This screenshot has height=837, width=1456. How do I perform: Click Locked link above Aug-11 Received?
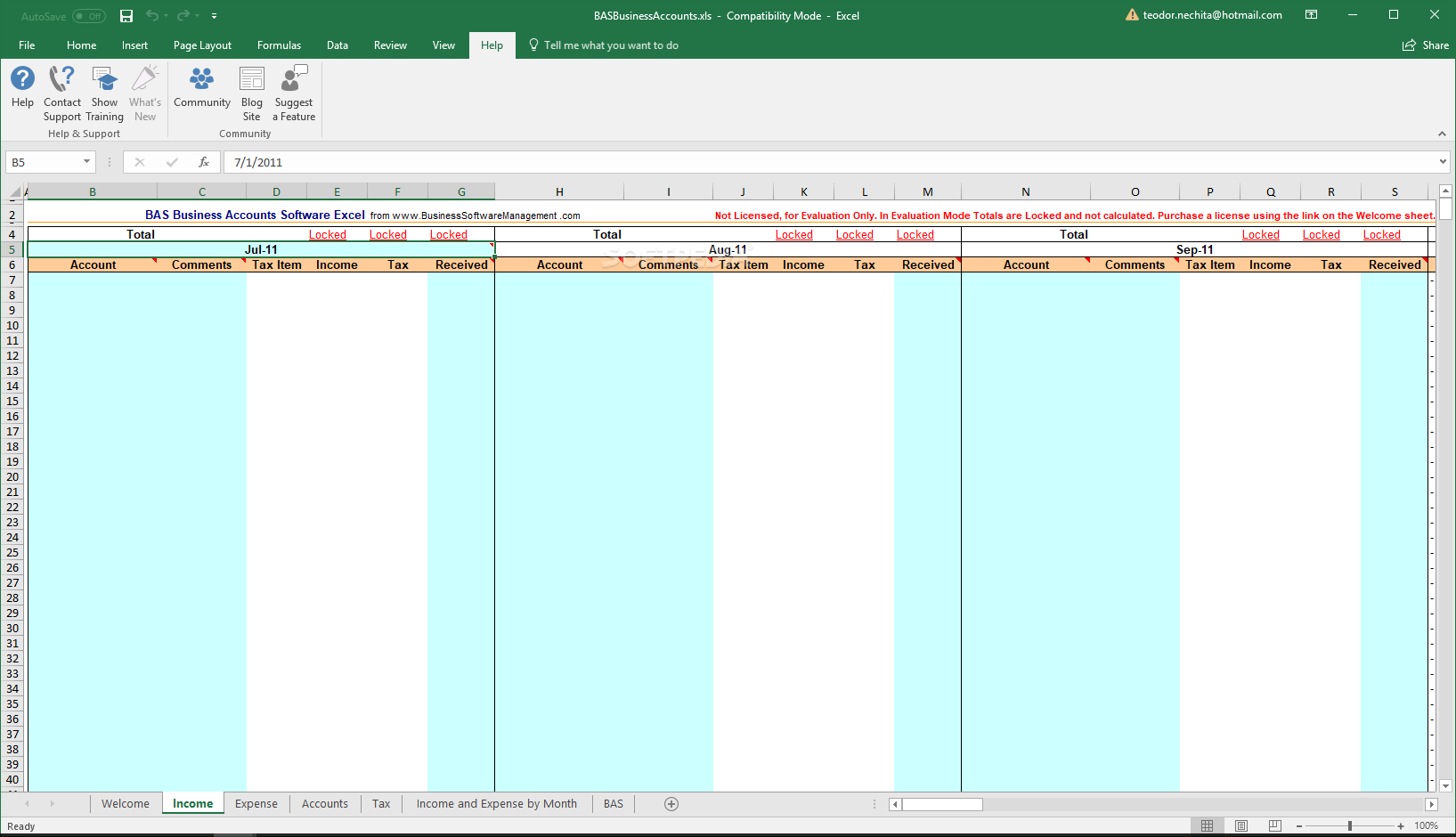(915, 235)
